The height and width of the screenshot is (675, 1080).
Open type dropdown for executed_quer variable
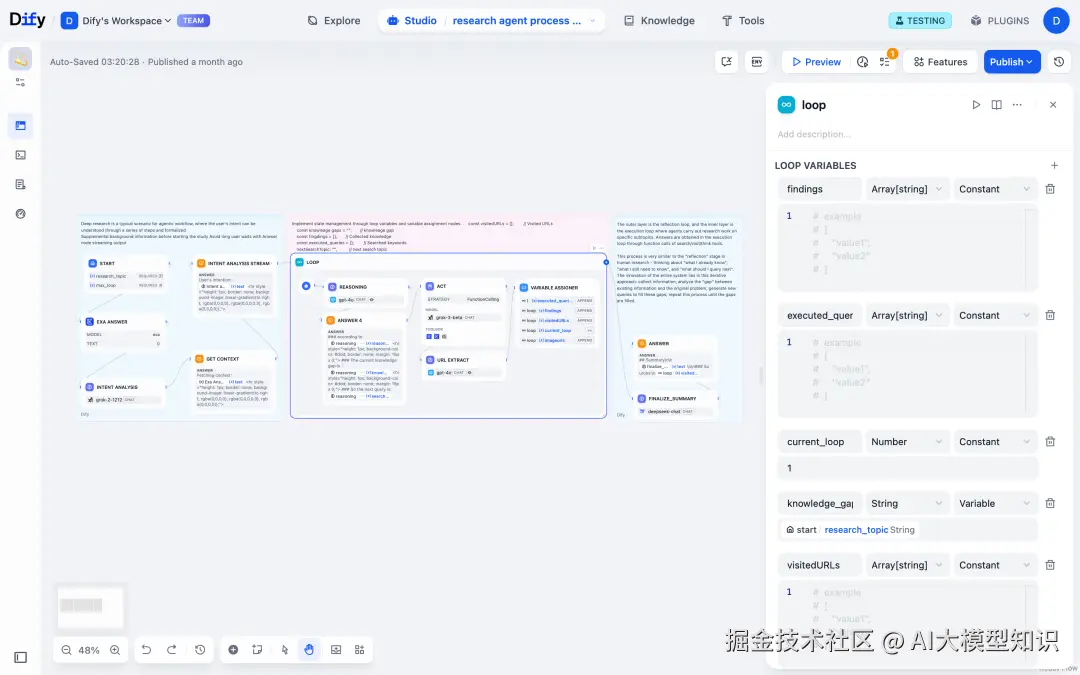[x=906, y=315]
